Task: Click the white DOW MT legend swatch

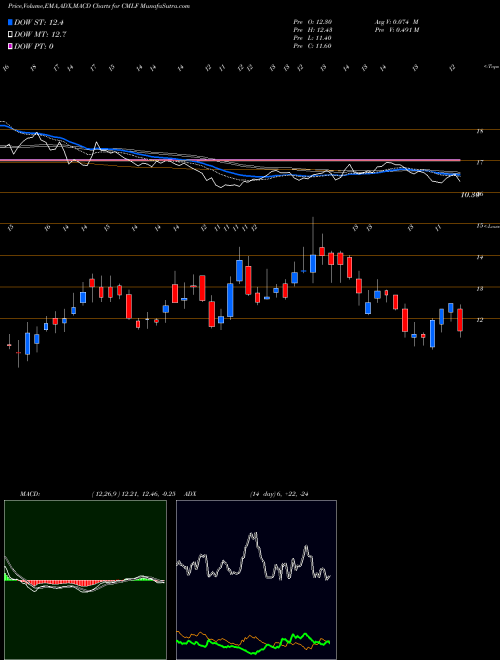Action: pyautogui.click(x=10, y=35)
